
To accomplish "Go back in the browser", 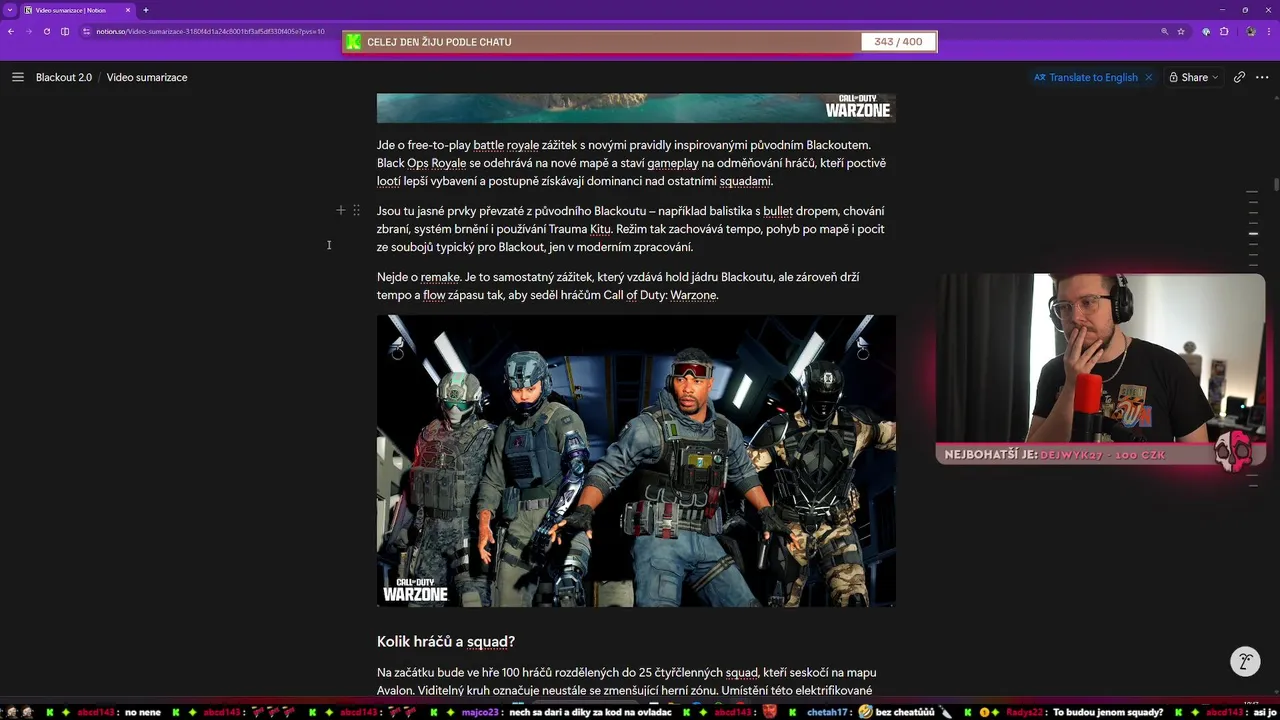I will click(x=11, y=31).
